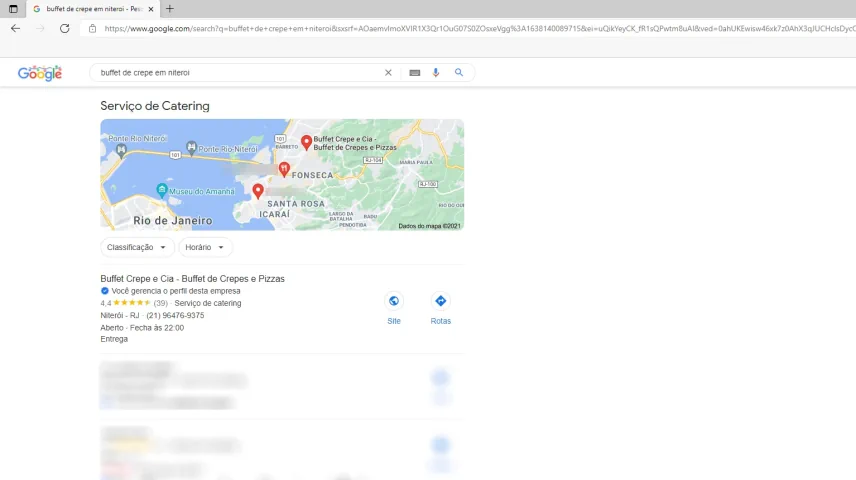Screen dimensions: 856x480
Task: Click the browser address bar URL
Action: tap(470, 29)
